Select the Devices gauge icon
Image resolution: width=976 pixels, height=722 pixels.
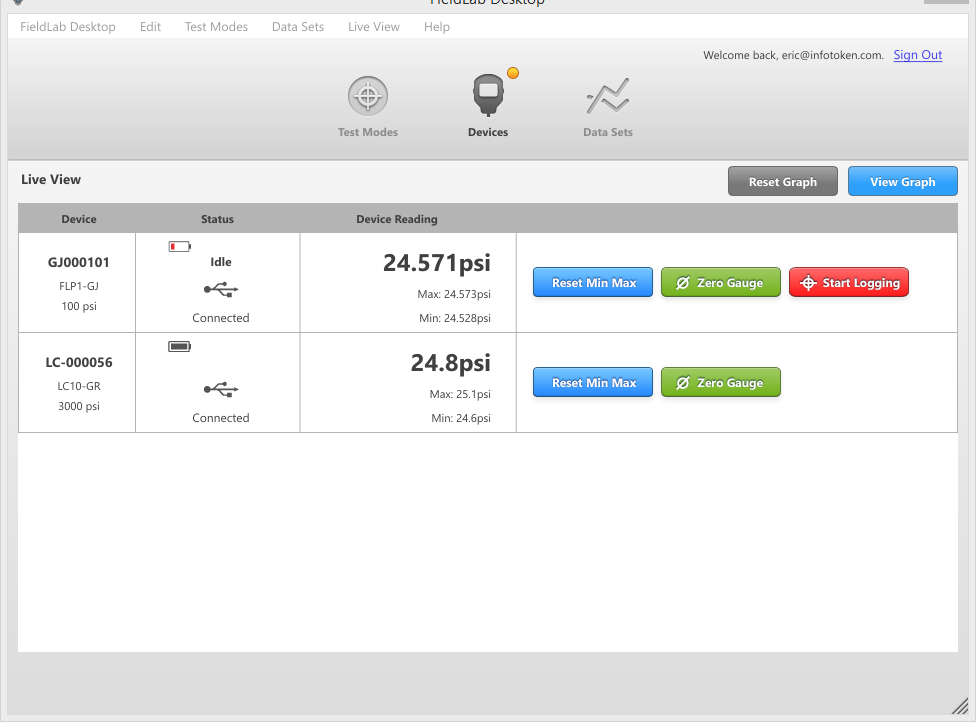[488, 95]
